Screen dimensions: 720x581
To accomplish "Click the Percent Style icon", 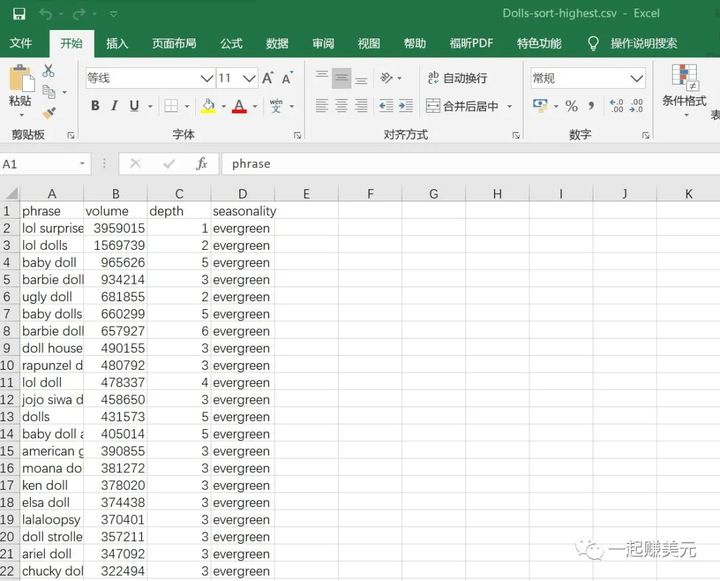I will pos(571,106).
